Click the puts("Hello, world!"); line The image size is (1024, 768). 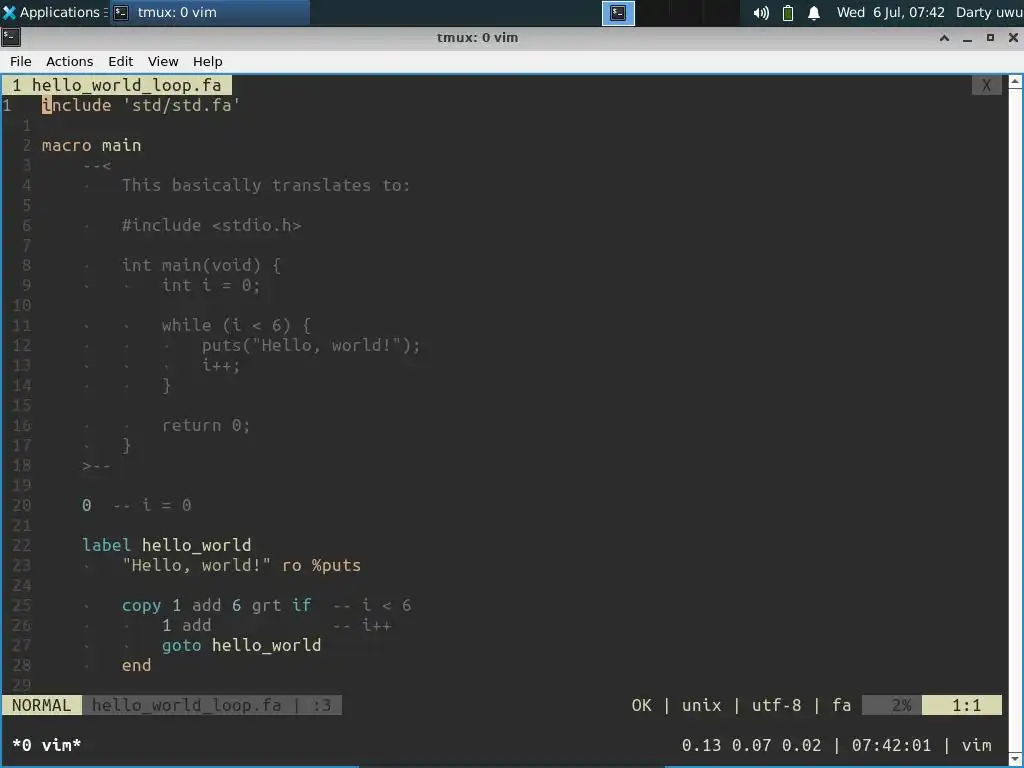pos(311,345)
